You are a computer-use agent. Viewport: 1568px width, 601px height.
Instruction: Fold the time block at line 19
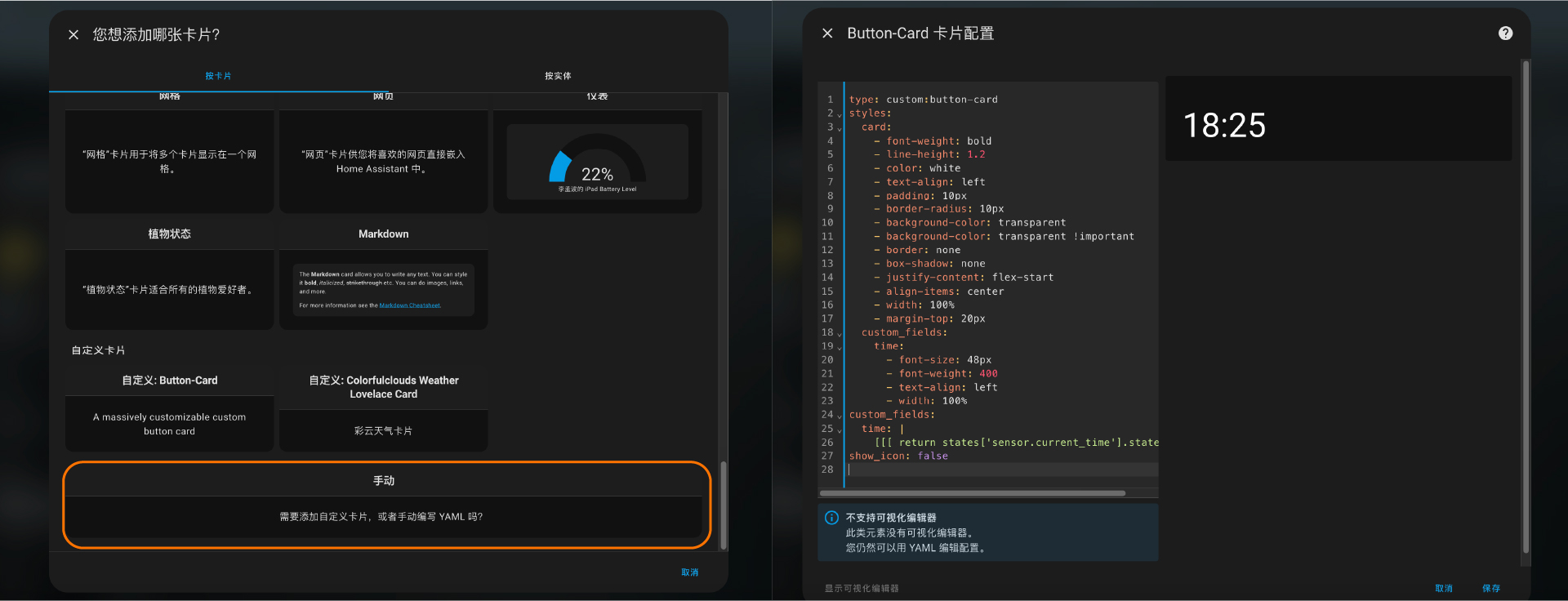point(840,347)
